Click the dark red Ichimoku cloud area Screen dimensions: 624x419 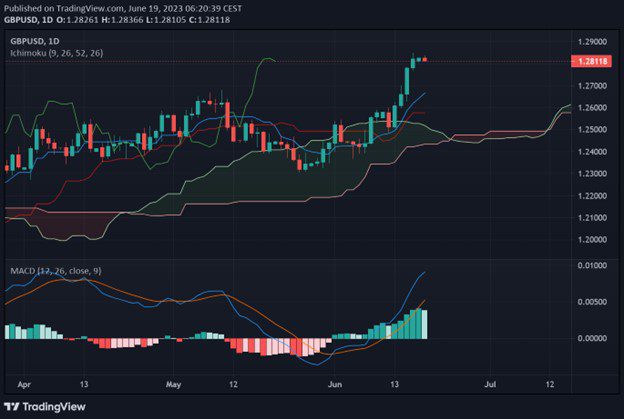pos(50,225)
